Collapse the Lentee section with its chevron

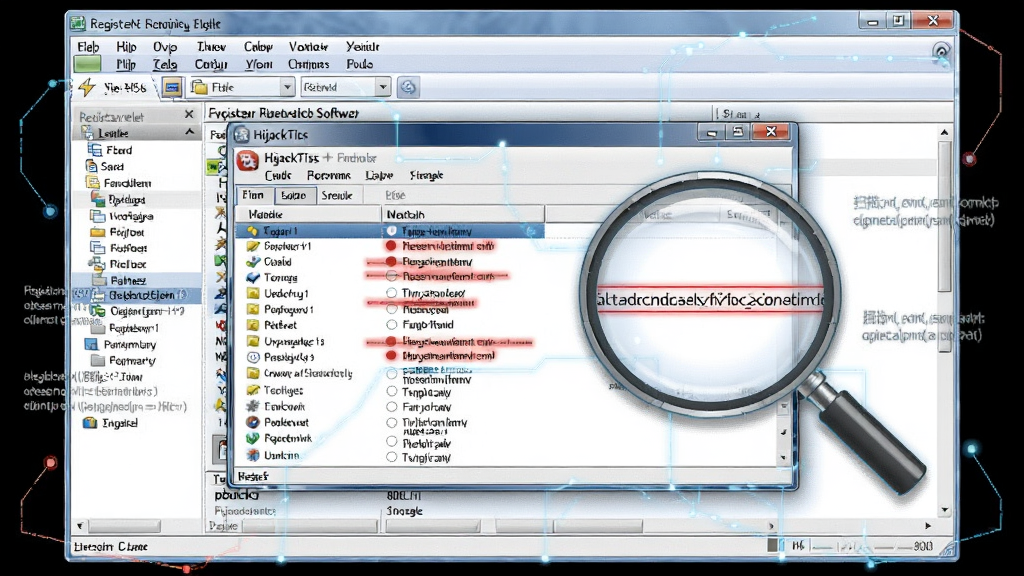point(190,133)
